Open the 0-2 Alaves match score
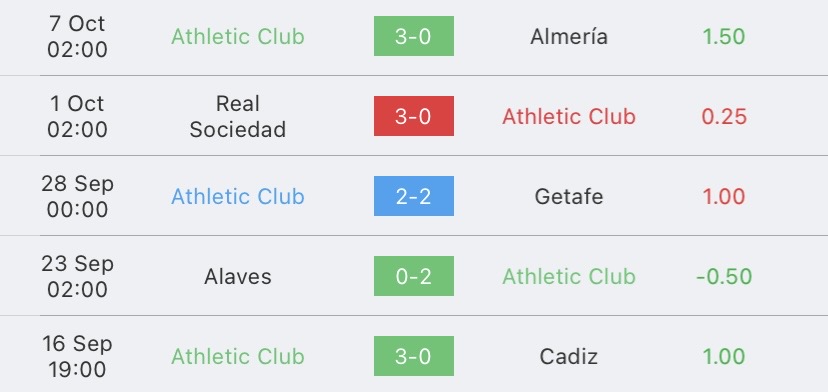Viewport: 828px width, 392px height. coord(413,276)
